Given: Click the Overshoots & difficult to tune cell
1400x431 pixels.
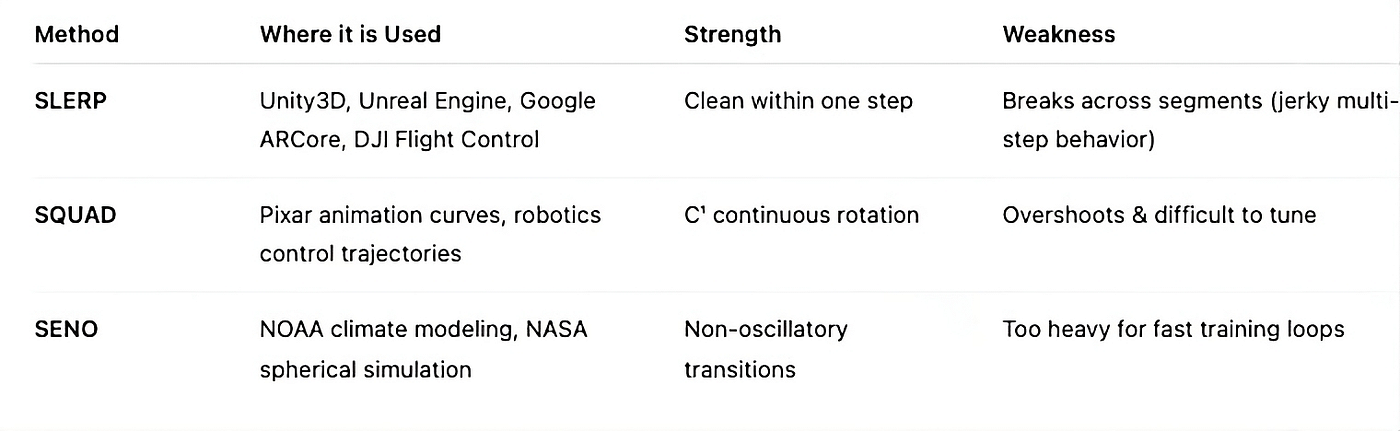Looking at the screenshot, I should (1159, 215).
